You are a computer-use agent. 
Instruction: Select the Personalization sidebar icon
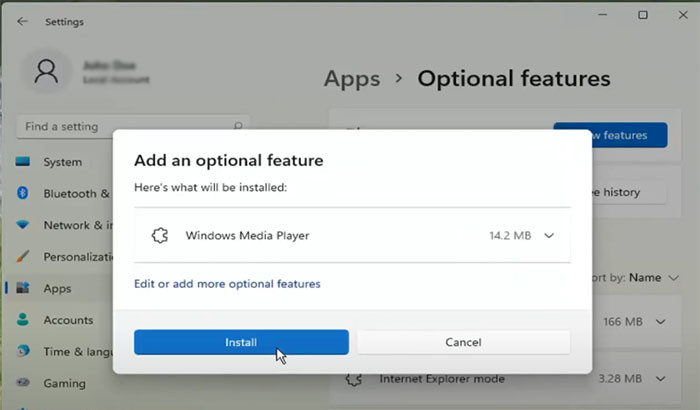point(22,257)
